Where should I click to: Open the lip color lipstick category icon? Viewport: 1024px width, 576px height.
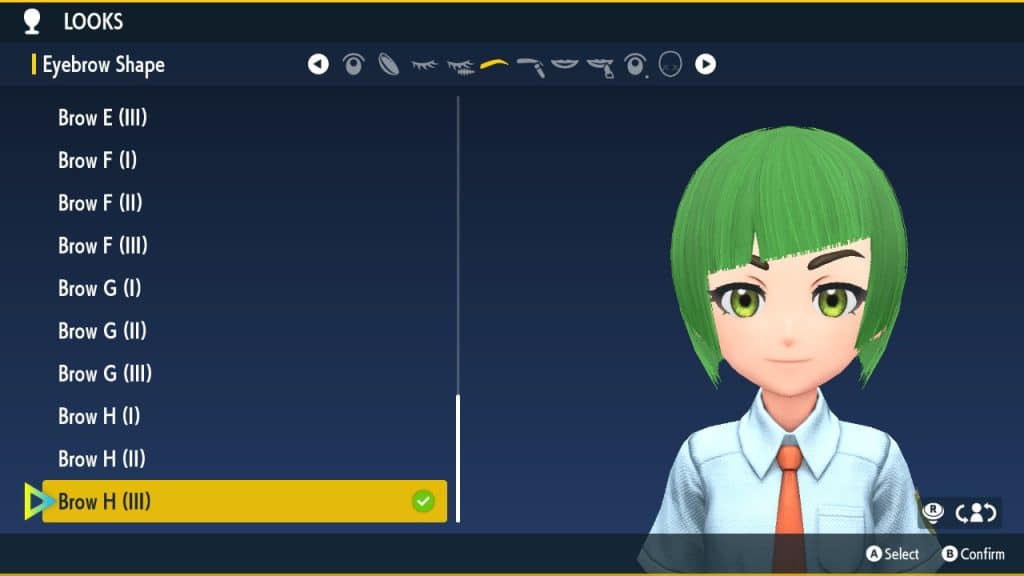(x=601, y=67)
